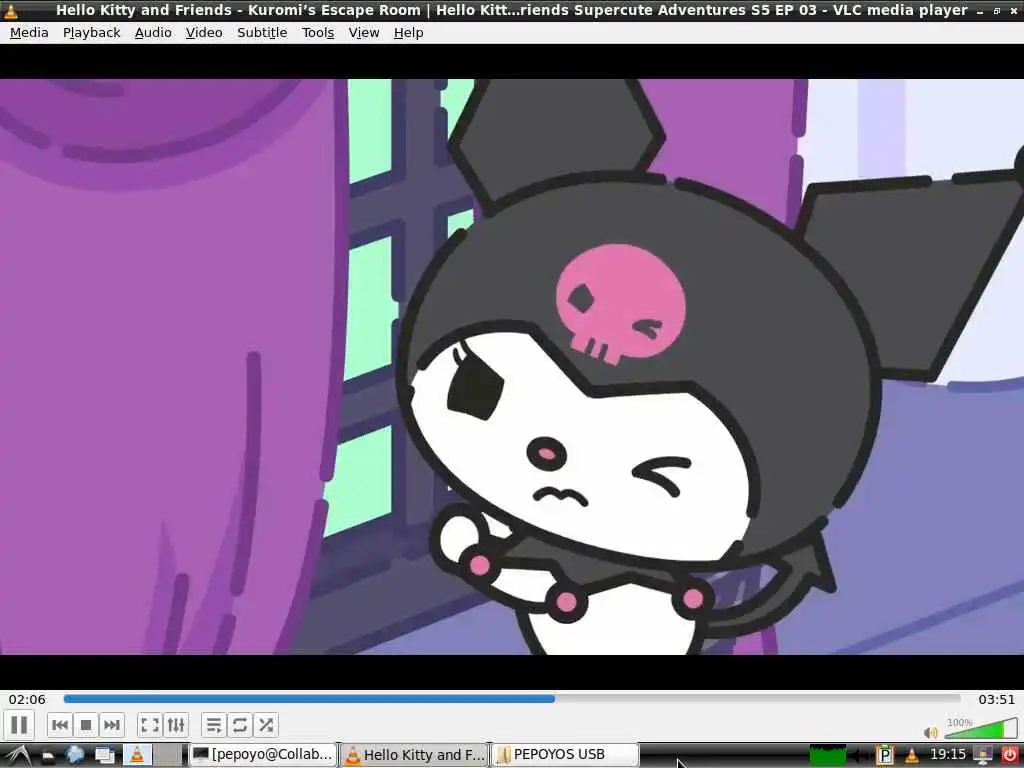Open the Subtitle menu
Screen dimensions: 1024x768
tap(262, 33)
